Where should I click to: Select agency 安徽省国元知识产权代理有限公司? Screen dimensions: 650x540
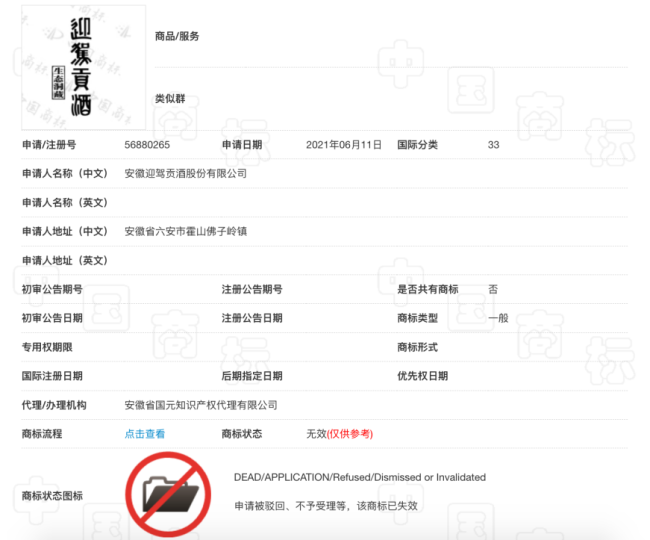coord(201,405)
